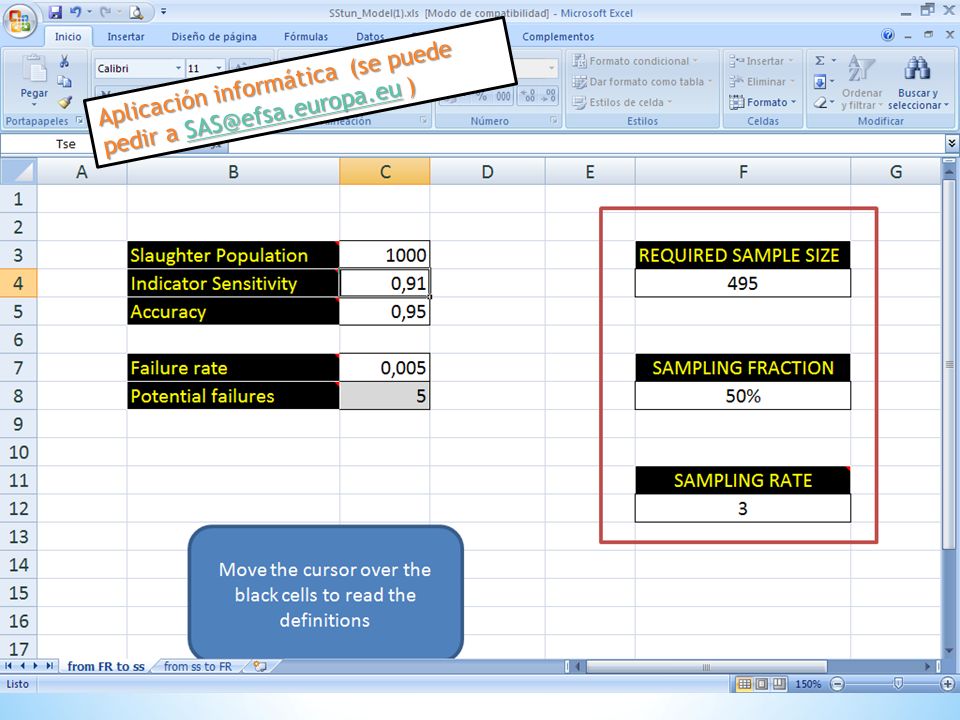
Task: Go to last sheet navigation arrow
Action: (49, 666)
